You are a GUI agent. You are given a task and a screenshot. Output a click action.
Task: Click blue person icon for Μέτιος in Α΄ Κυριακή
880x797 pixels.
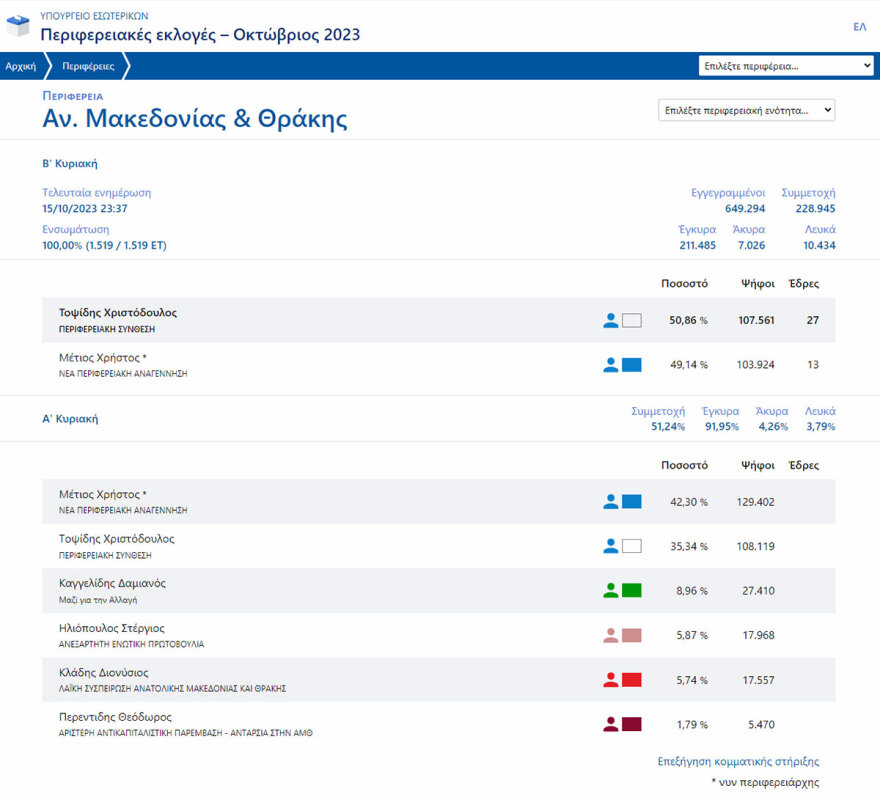[x=611, y=502]
